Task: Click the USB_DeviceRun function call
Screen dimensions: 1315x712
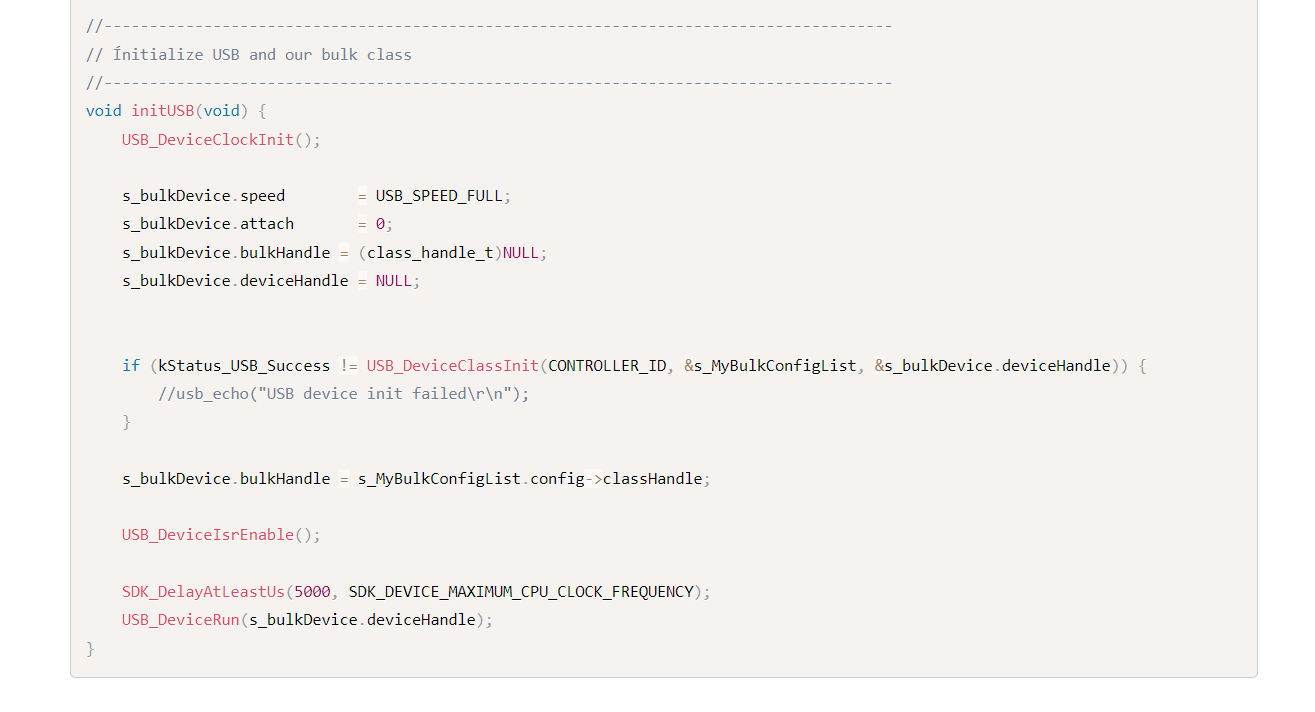Action: (x=181, y=620)
